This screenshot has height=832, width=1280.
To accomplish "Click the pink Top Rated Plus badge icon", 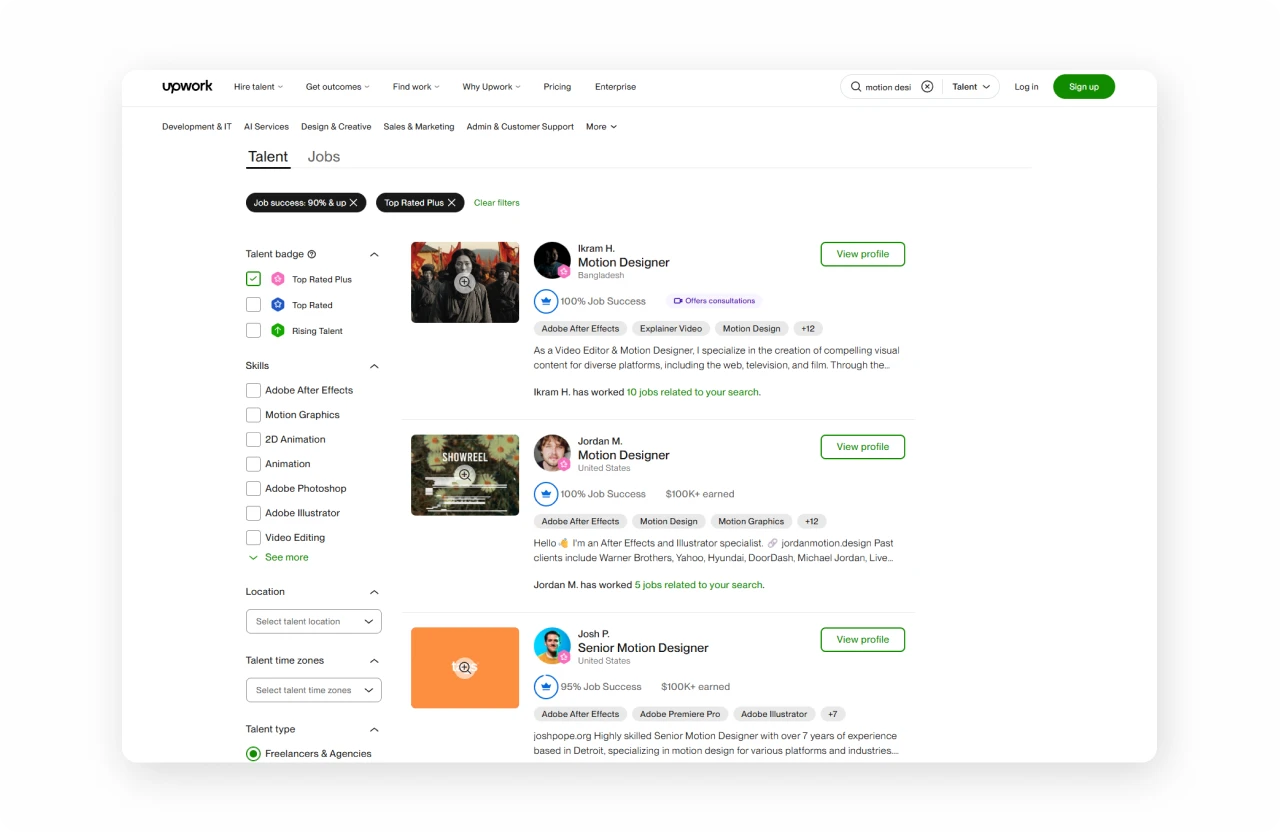I will (x=278, y=279).
